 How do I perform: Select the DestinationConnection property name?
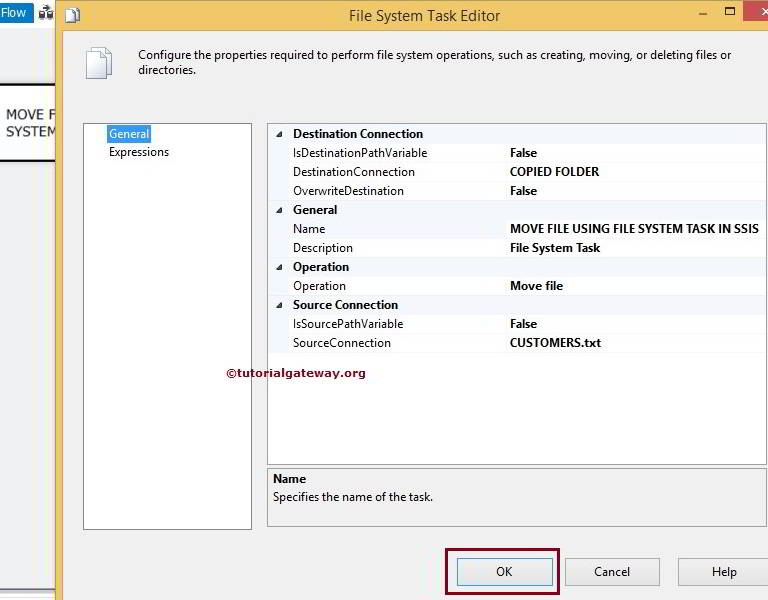pyautogui.click(x=354, y=172)
